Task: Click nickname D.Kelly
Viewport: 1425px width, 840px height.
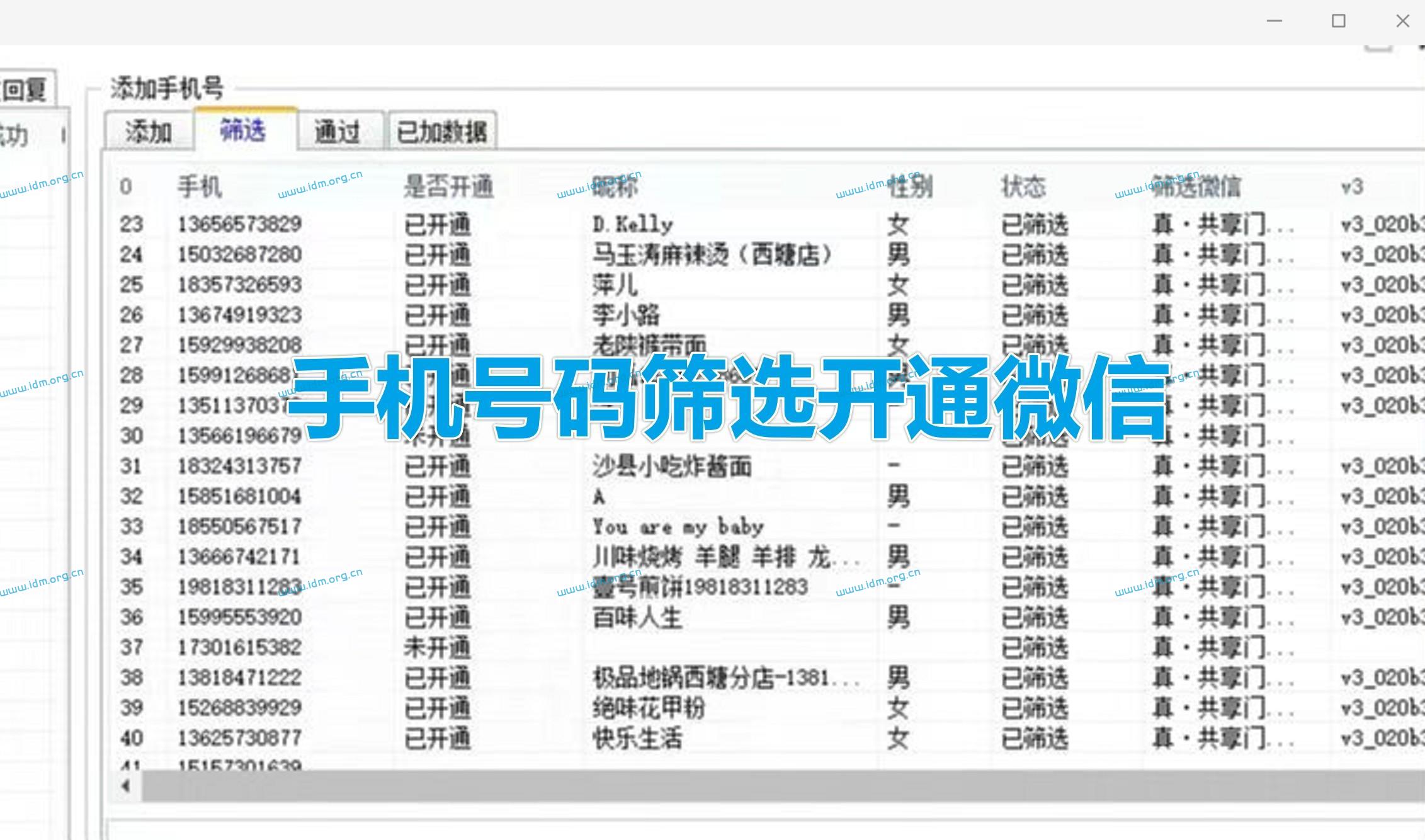Action: coord(632,224)
